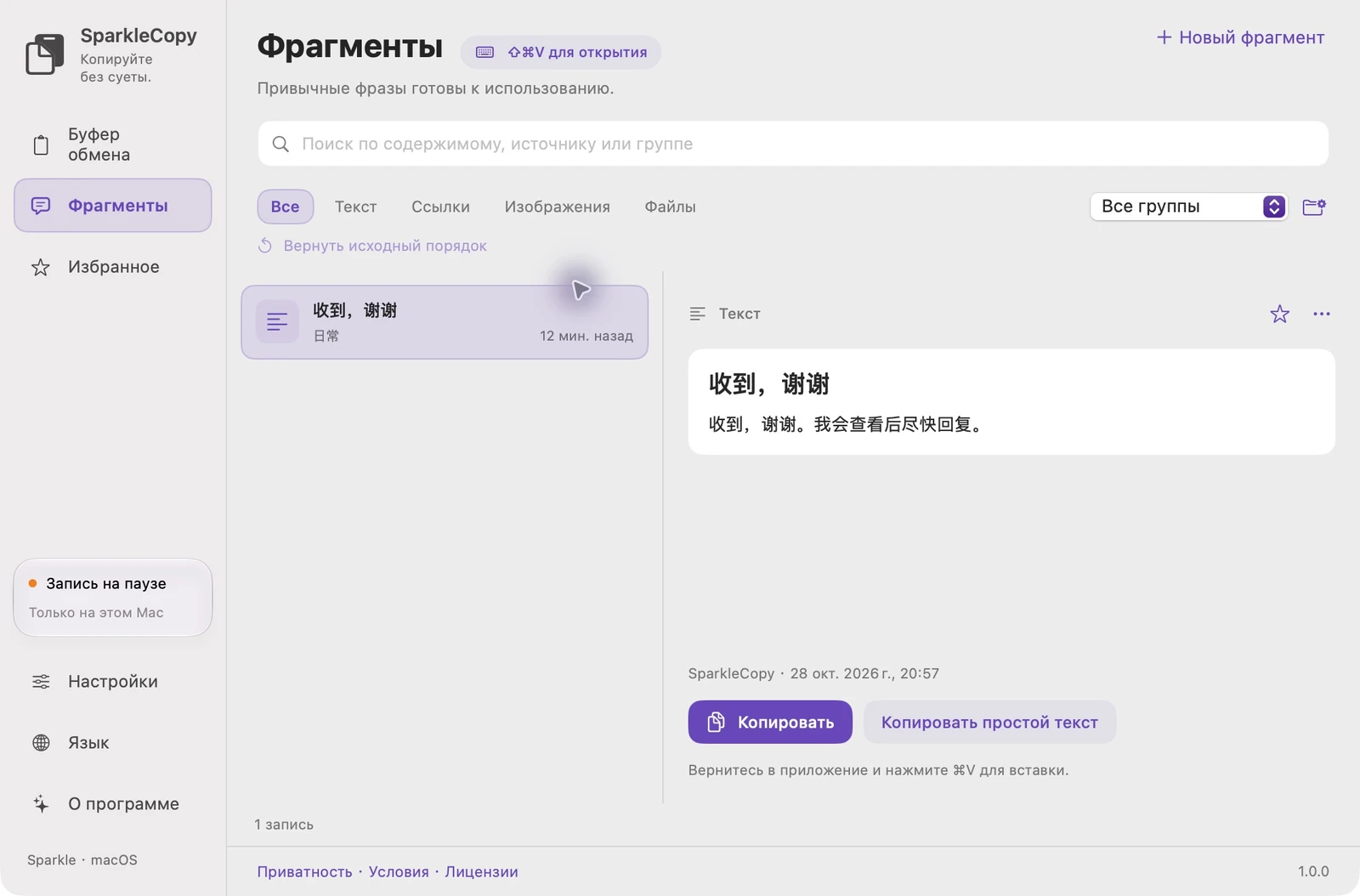This screenshot has width=1360, height=896.
Task: Switch to the Файлы filter tab
Action: 670,207
